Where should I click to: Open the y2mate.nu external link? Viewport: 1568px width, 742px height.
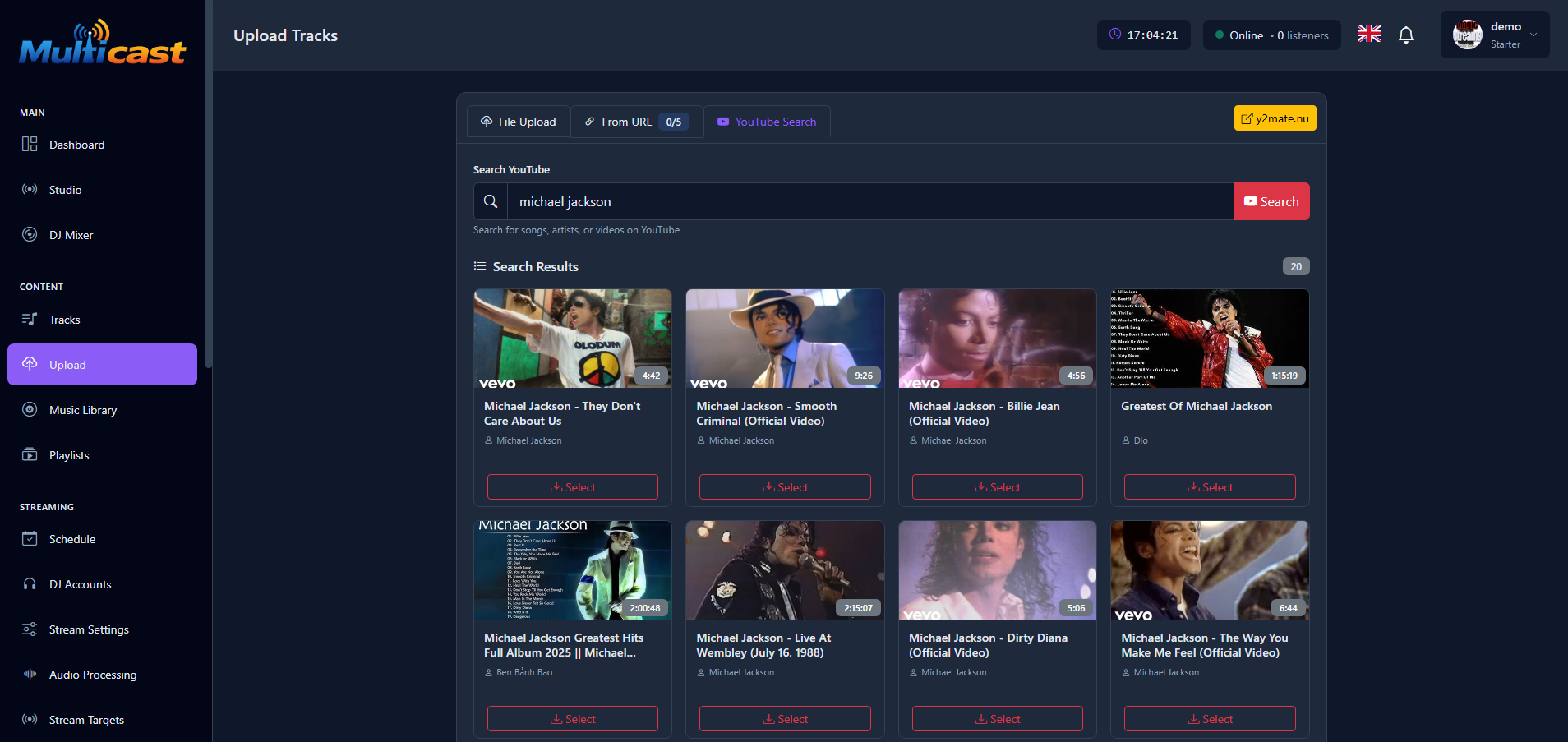(1275, 118)
